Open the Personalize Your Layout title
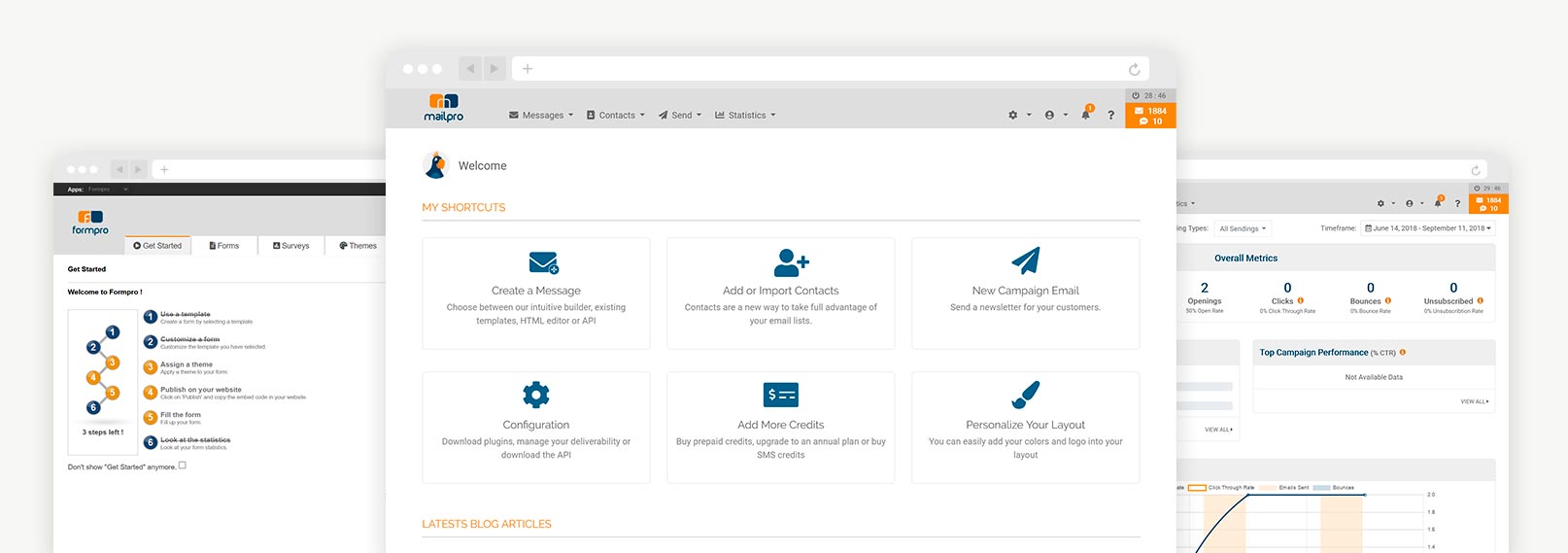1568x553 pixels. 1026,425
